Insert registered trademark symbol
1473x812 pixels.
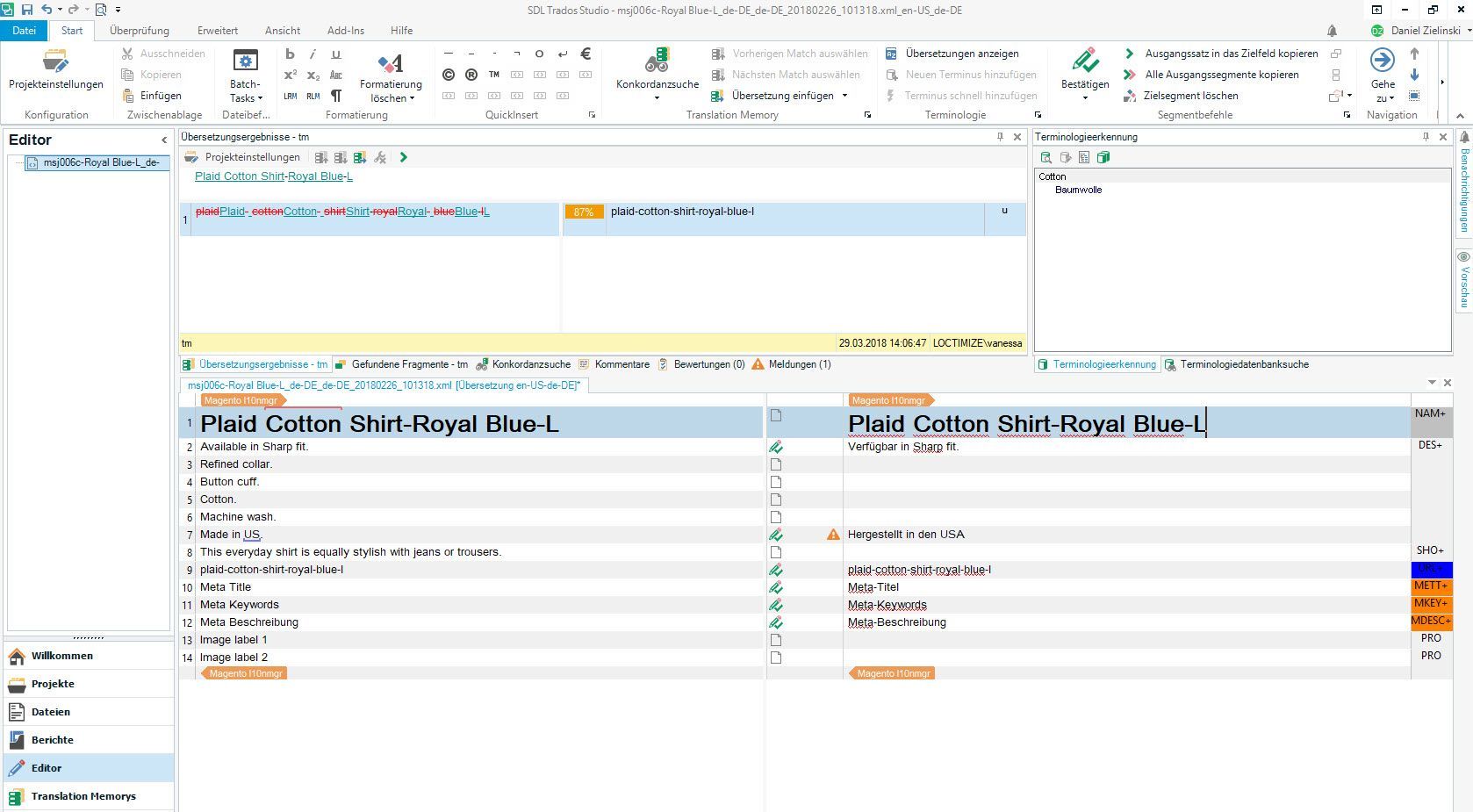(x=471, y=75)
